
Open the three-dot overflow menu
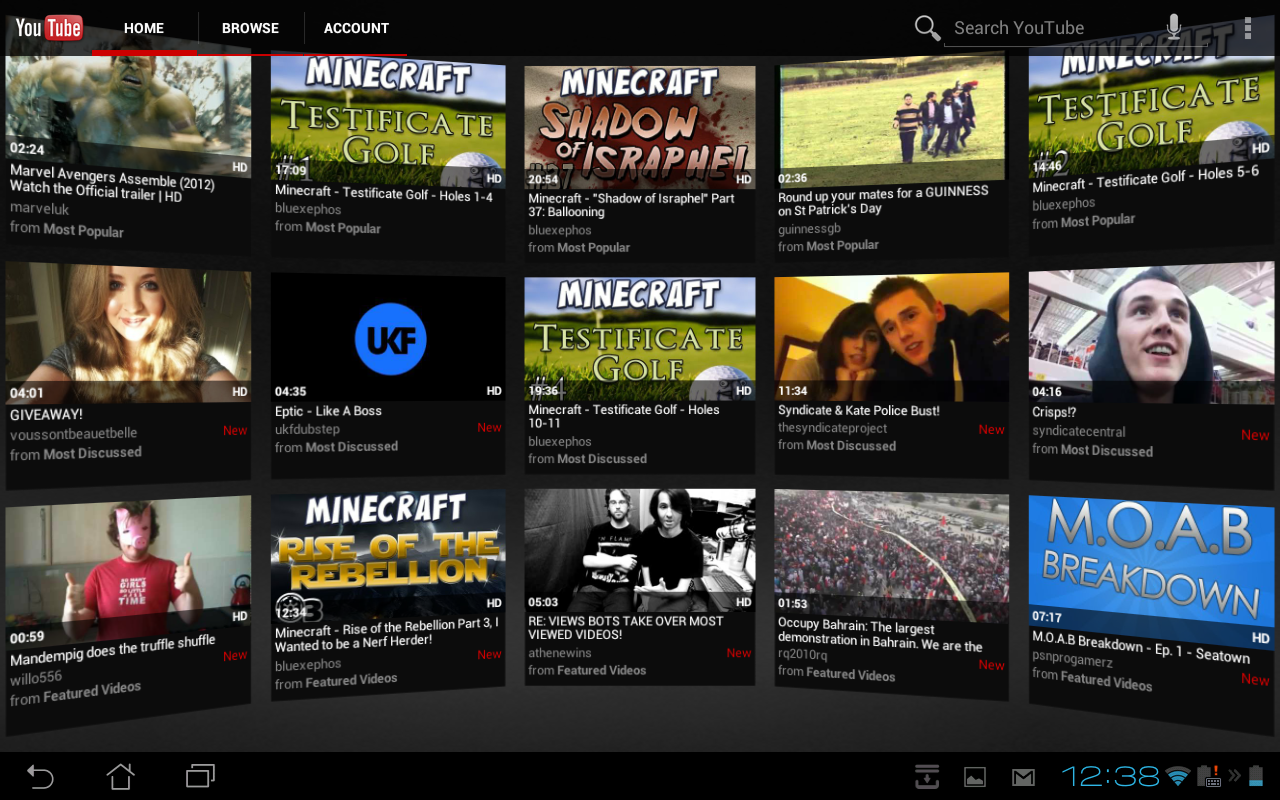1247,28
